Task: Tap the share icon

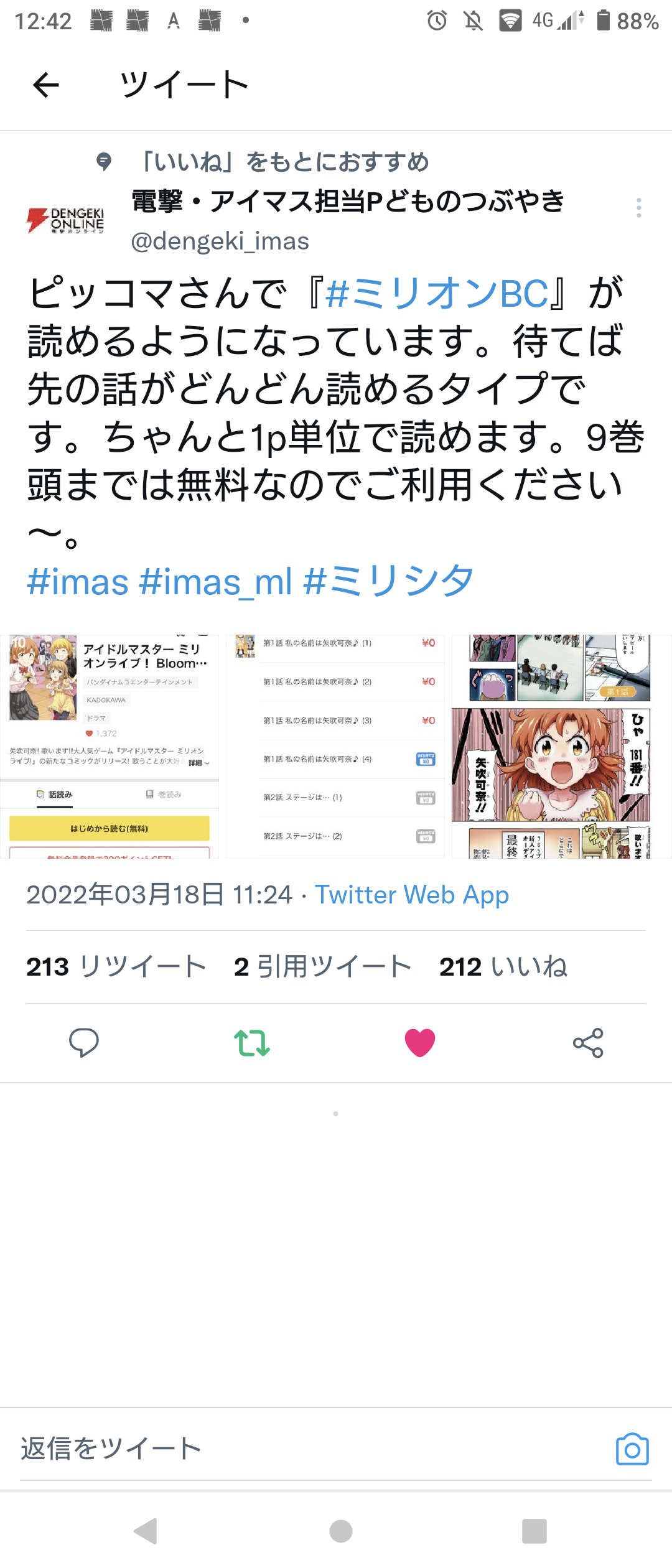Action: [x=588, y=1043]
